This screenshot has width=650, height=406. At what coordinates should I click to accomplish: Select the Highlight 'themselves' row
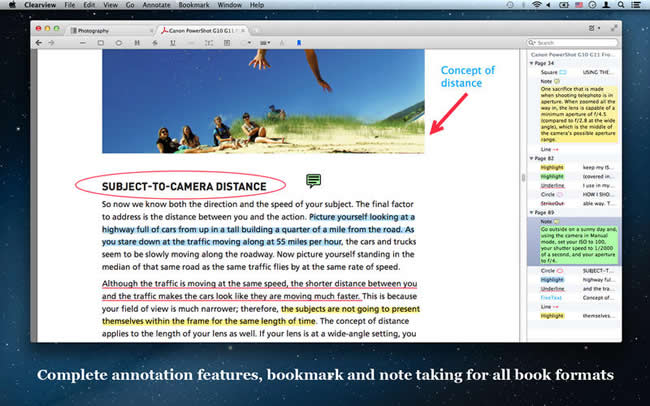pyautogui.click(x=574, y=316)
